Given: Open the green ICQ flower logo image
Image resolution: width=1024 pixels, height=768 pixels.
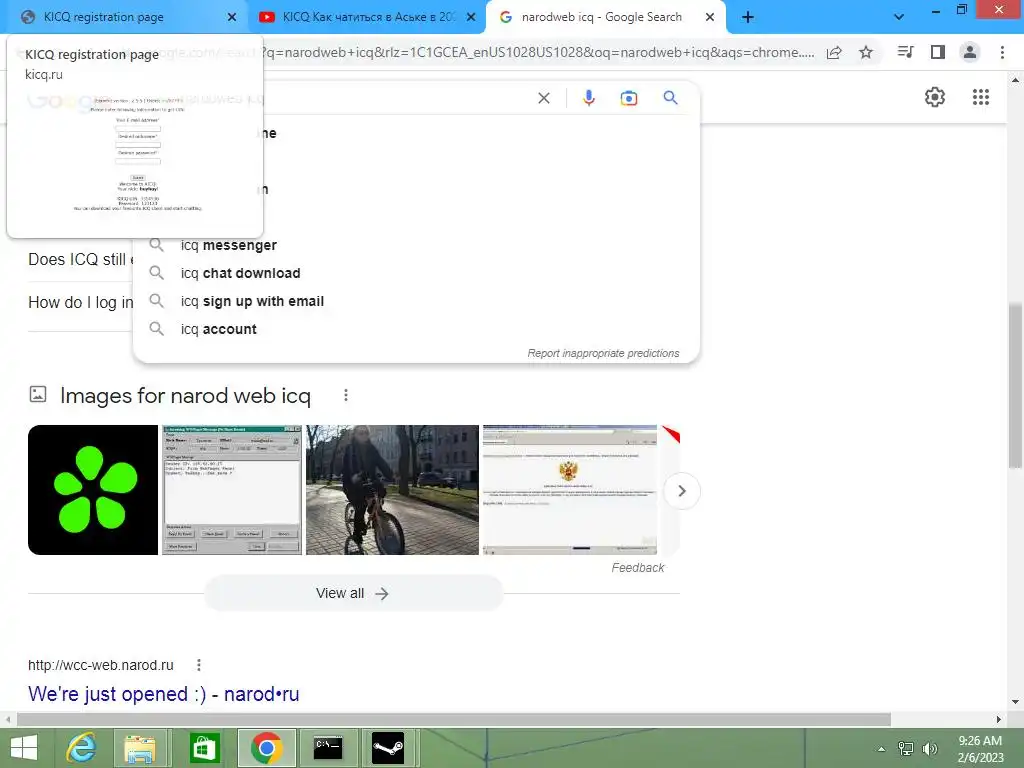Looking at the screenshot, I should tap(93, 490).
